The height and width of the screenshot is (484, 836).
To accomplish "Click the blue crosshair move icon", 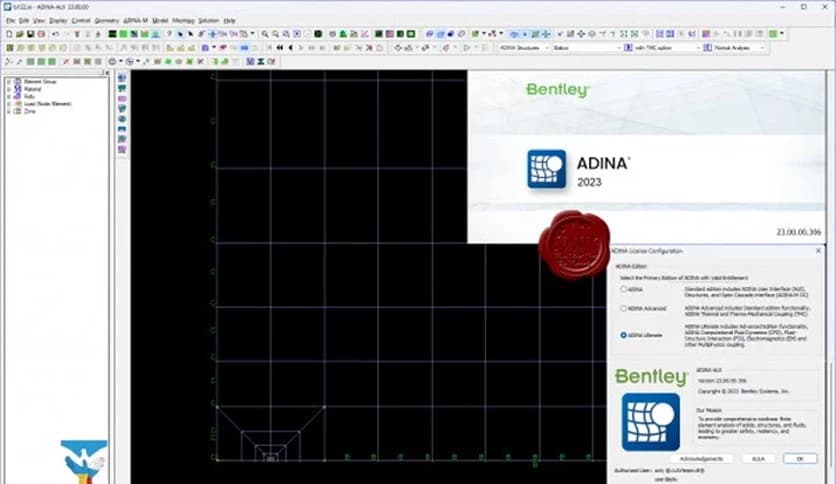I will [212, 34].
